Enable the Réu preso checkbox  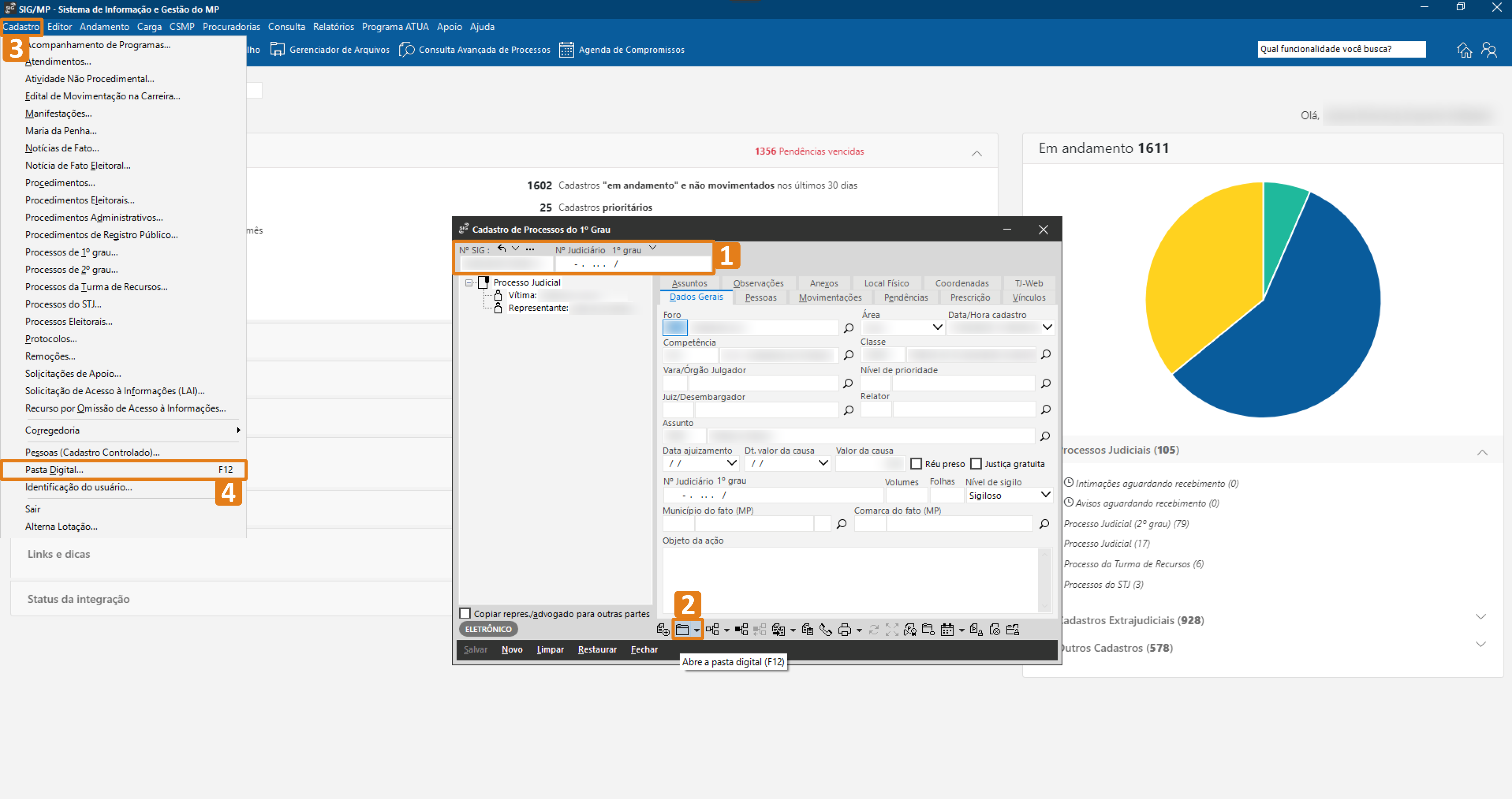(x=916, y=464)
